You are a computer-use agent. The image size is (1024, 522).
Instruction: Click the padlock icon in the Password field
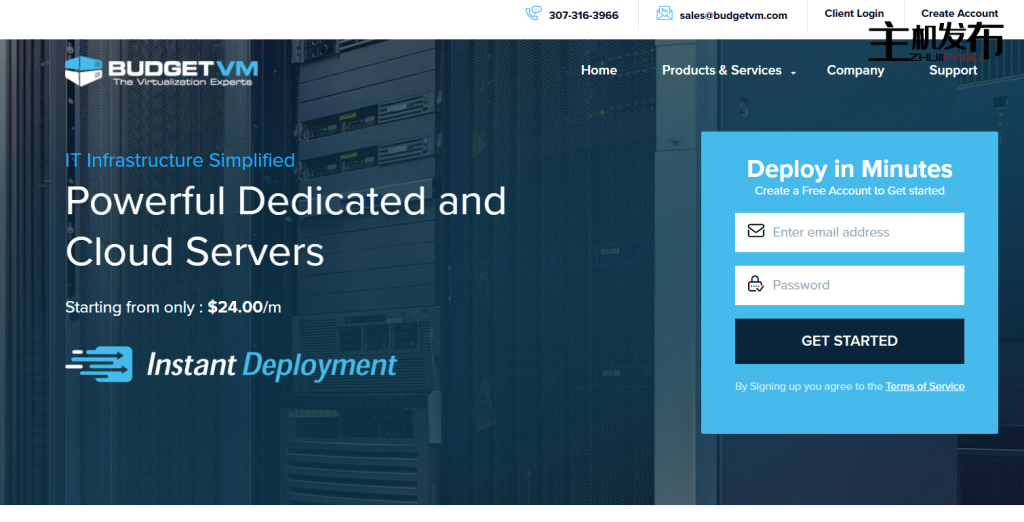coord(756,285)
